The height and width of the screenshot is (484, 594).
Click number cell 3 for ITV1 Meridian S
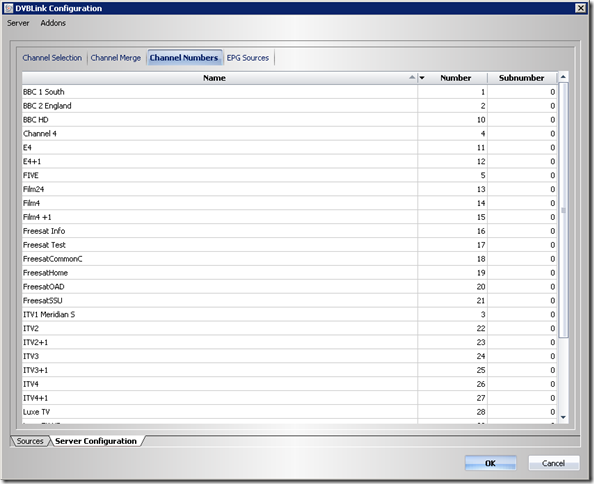[452, 315]
